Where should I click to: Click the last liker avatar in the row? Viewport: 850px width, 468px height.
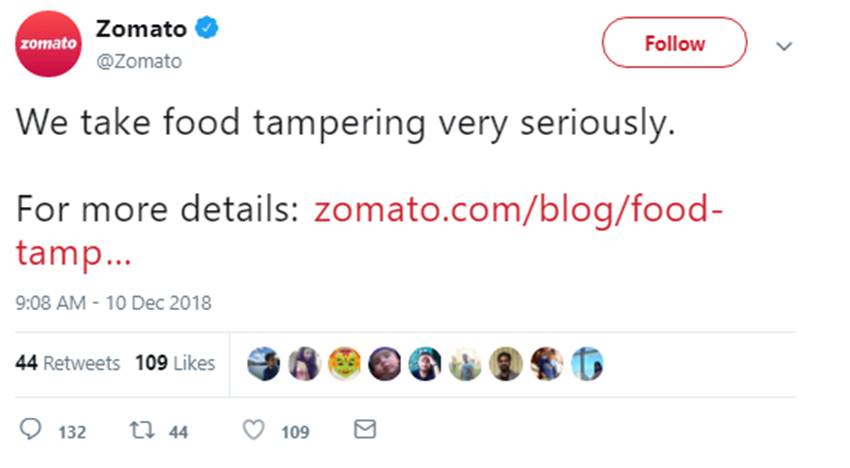[587, 364]
